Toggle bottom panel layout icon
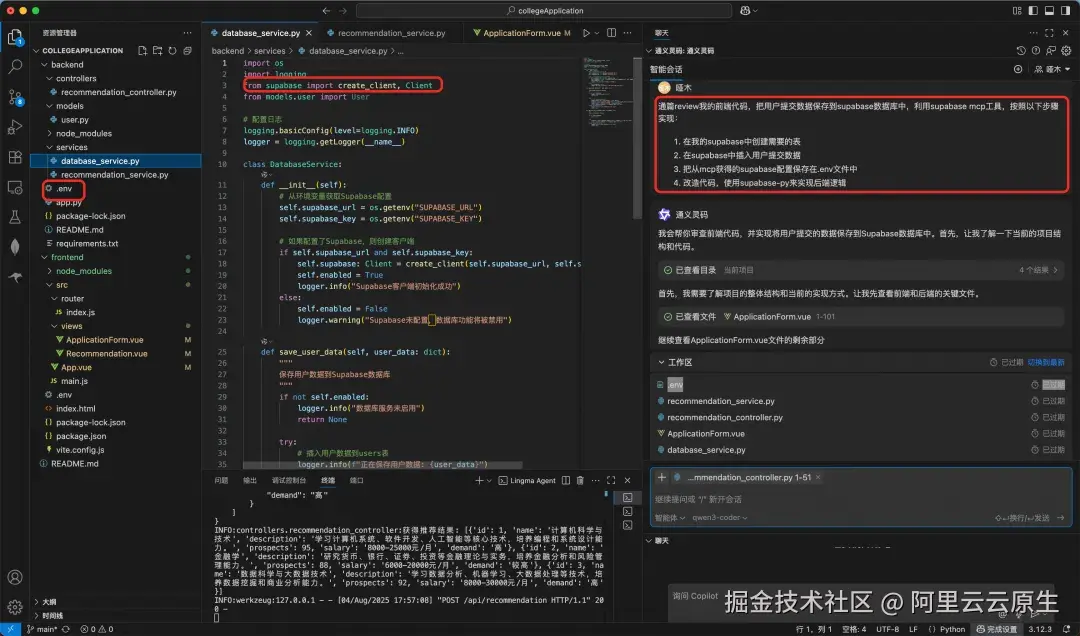The height and width of the screenshot is (636, 1080). [x=1049, y=10]
